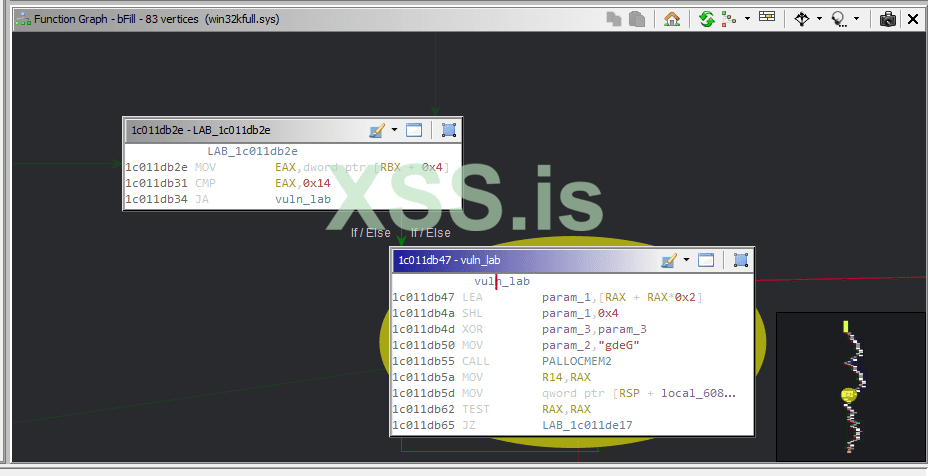This screenshot has height=476, width=928.
Task: Click the vuln_lab label at the top of the second block
Action: [x=502, y=281]
